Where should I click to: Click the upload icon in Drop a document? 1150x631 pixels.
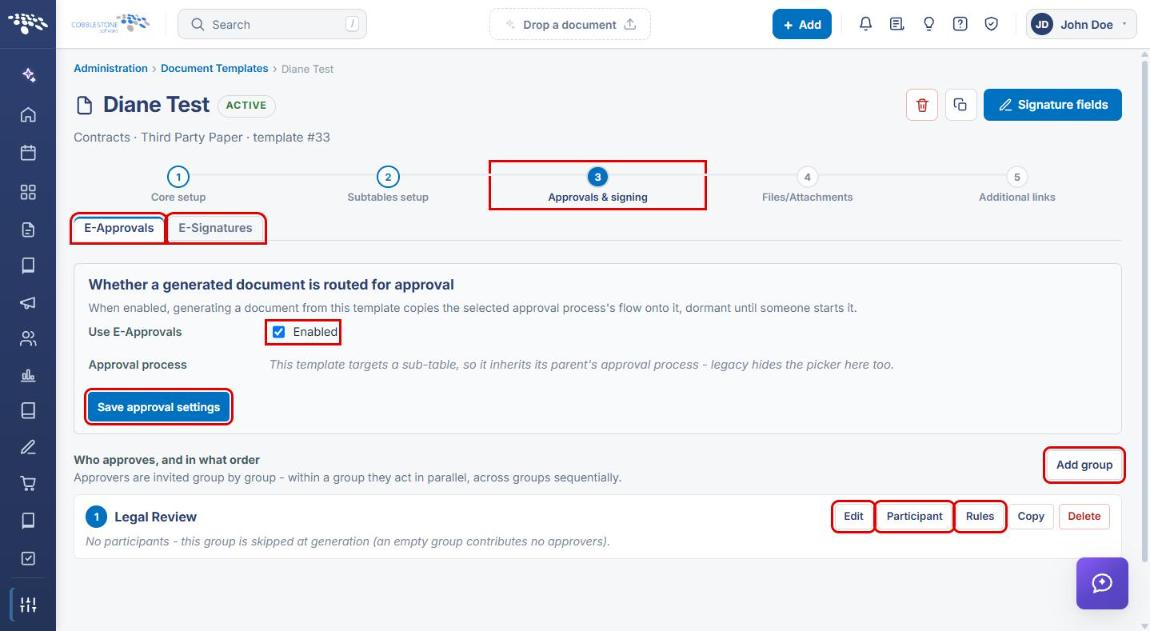630,24
